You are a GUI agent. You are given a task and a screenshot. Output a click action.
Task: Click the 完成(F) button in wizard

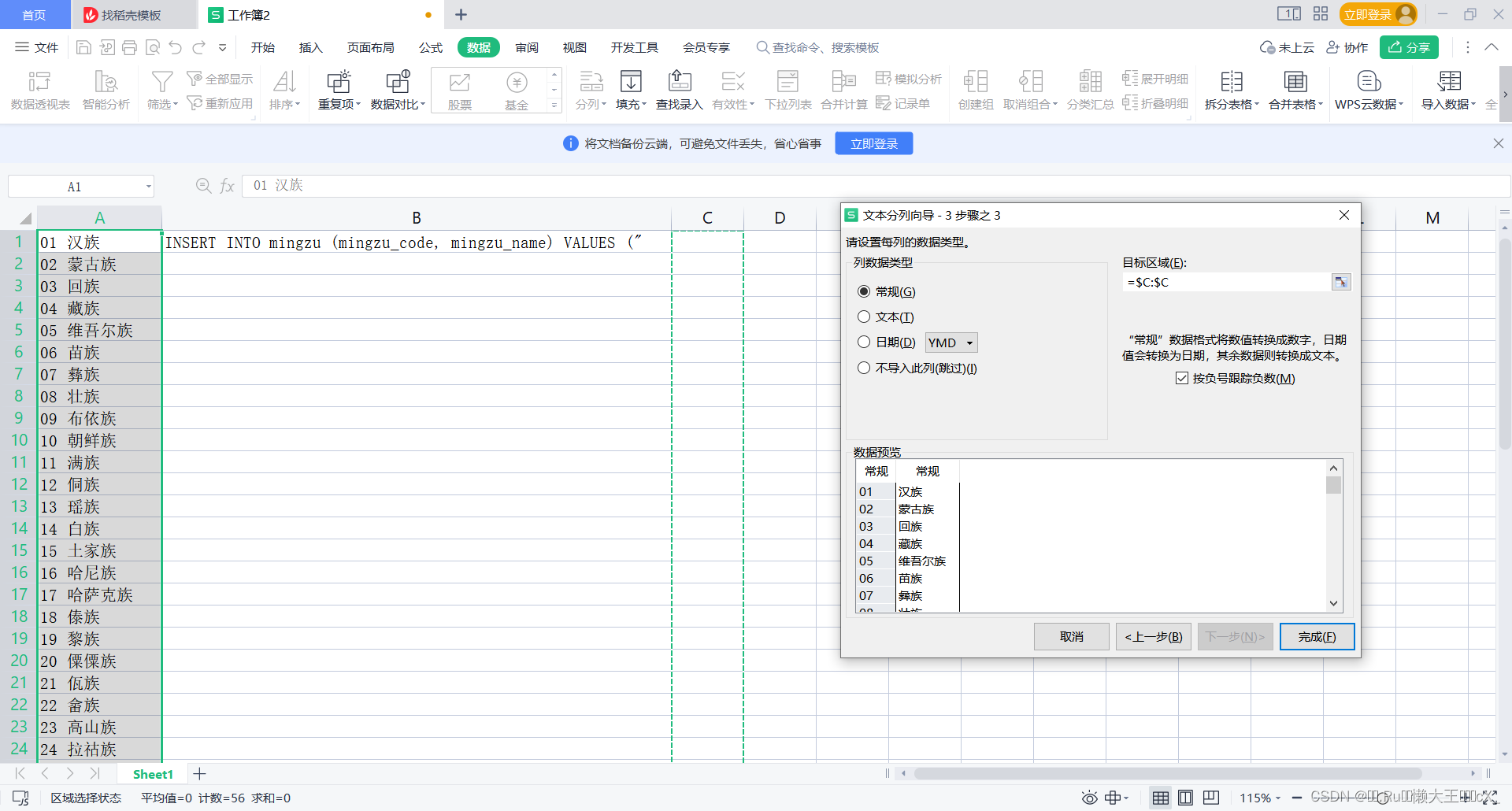point(1317,636)
